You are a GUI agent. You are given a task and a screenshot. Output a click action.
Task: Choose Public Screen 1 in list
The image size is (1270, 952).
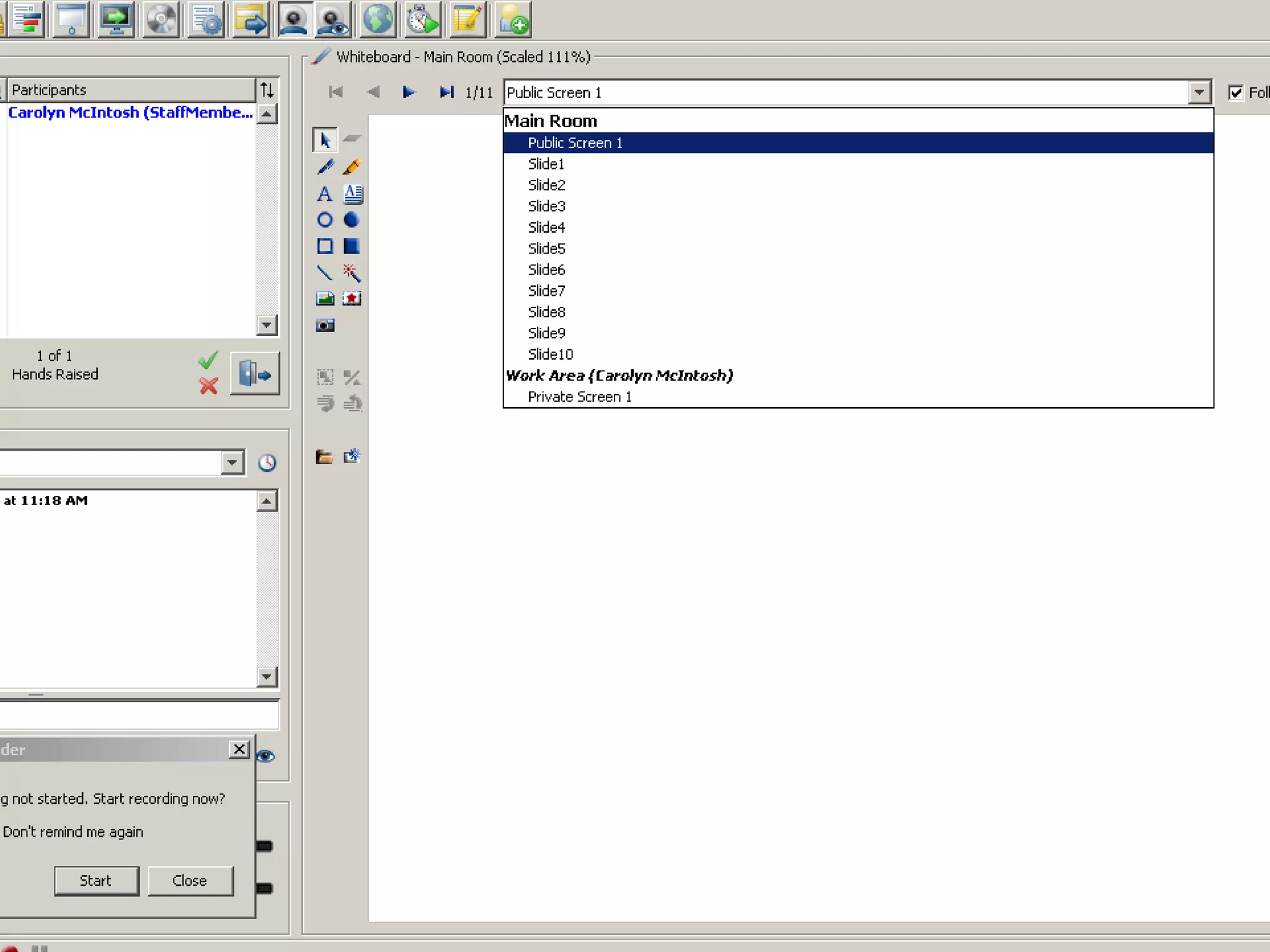858,143
